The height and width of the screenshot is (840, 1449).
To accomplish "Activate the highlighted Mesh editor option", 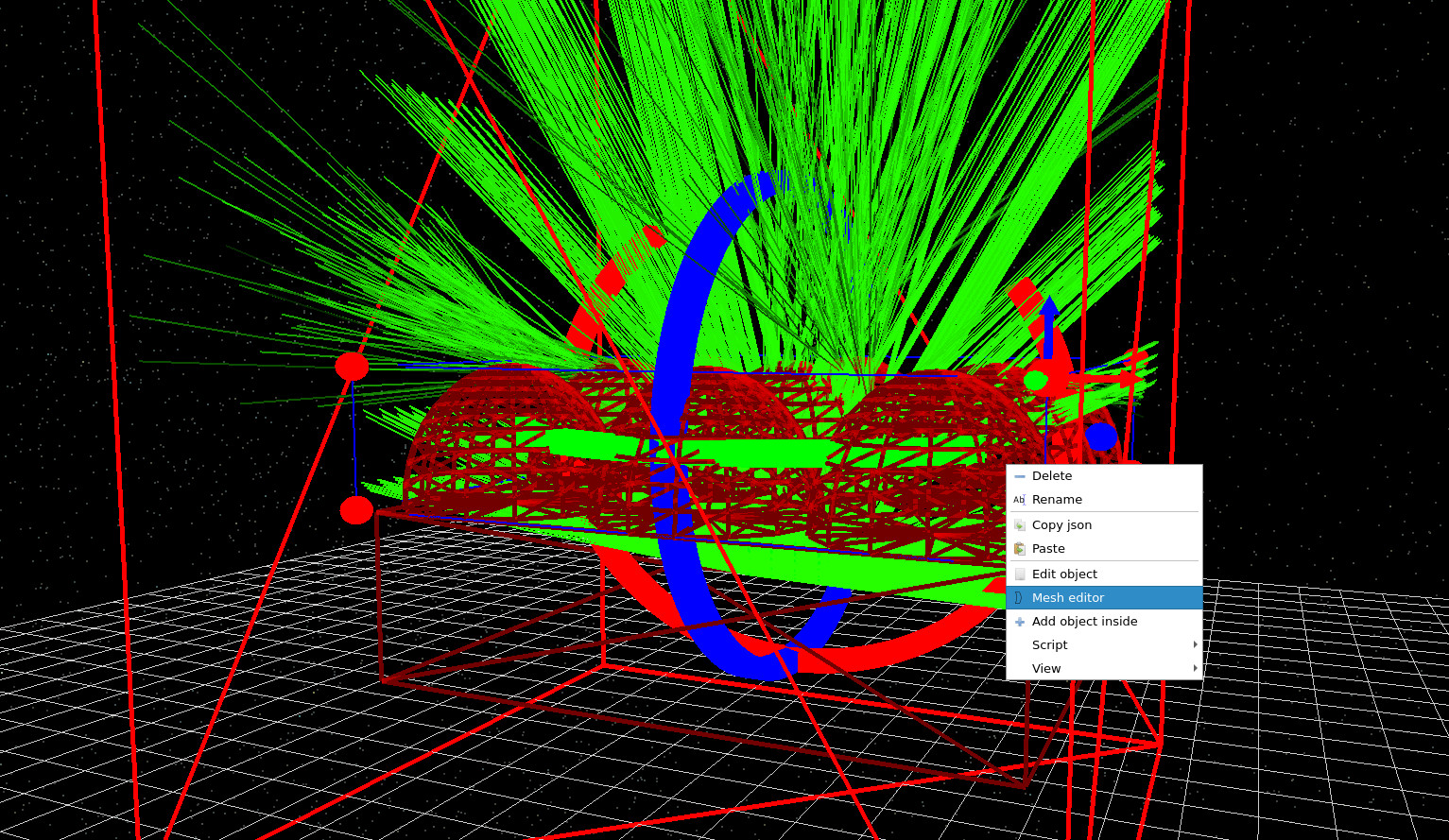I will [1068, 597].
